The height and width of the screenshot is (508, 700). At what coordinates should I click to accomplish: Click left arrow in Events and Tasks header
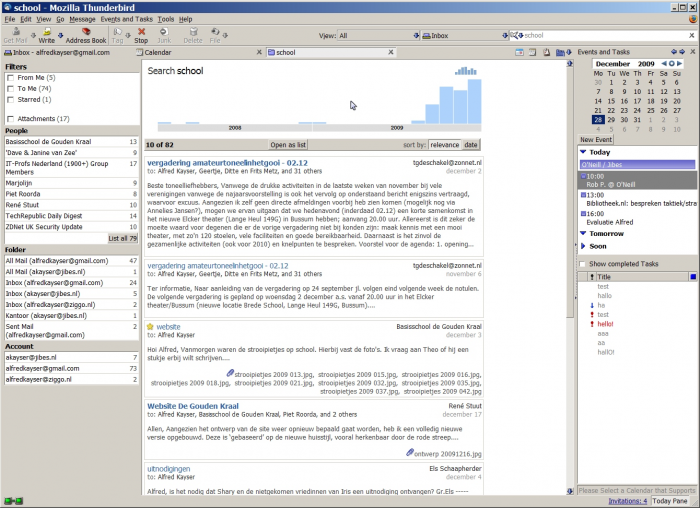(x=674, y=52)
